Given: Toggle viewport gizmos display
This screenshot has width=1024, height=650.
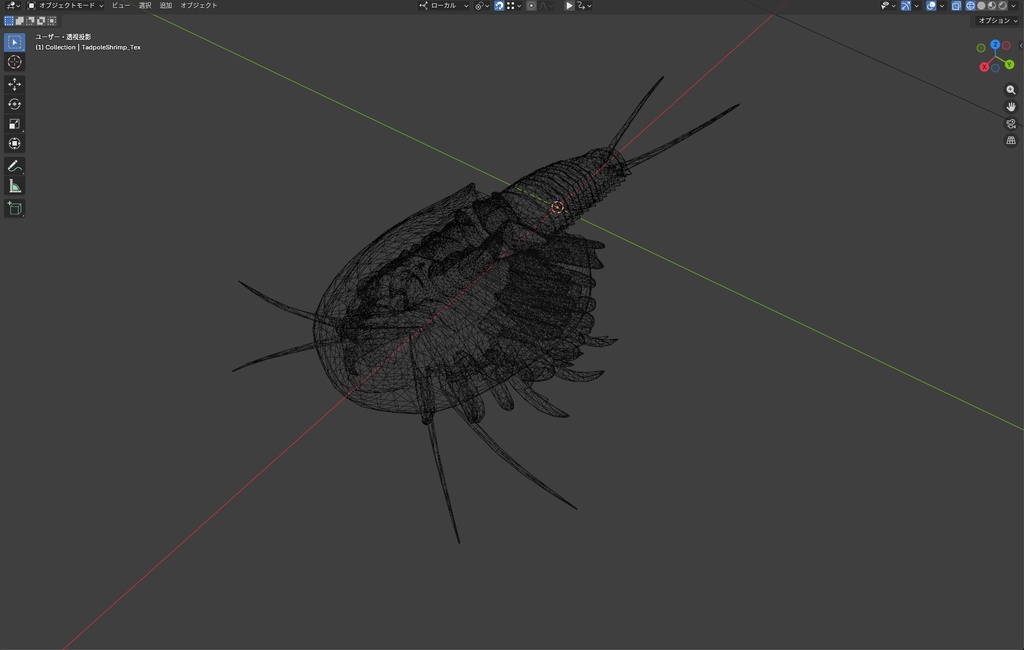Looking at the screenshot, I should (x=906, y=5).
